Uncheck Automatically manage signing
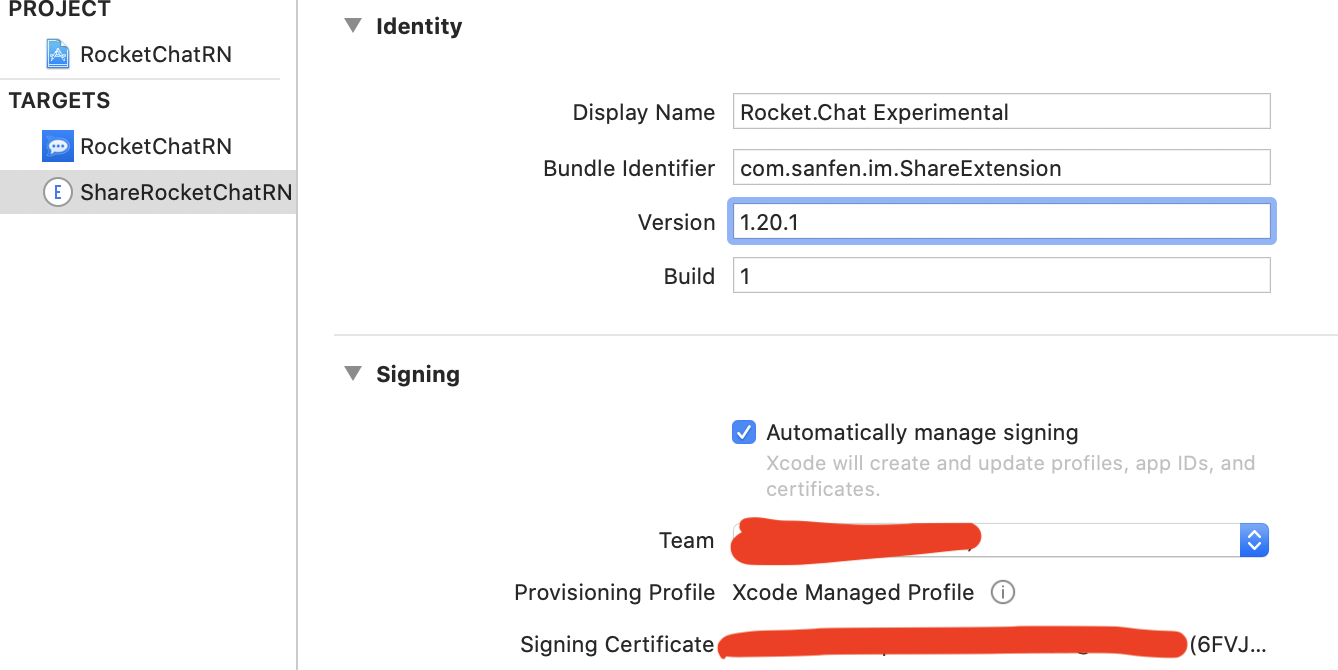The height and width of the screenshot is (670, 1338). point(744,432)
